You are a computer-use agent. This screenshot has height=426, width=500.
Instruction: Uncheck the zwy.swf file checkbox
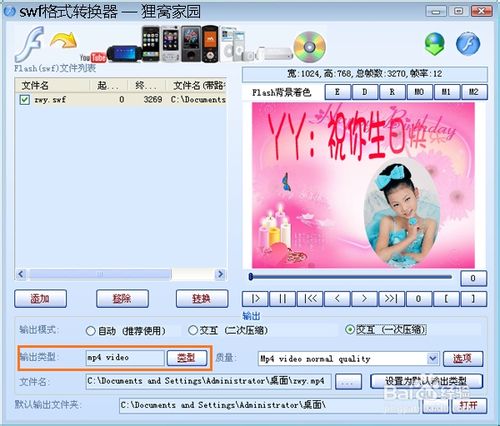(x=25, y=100)
